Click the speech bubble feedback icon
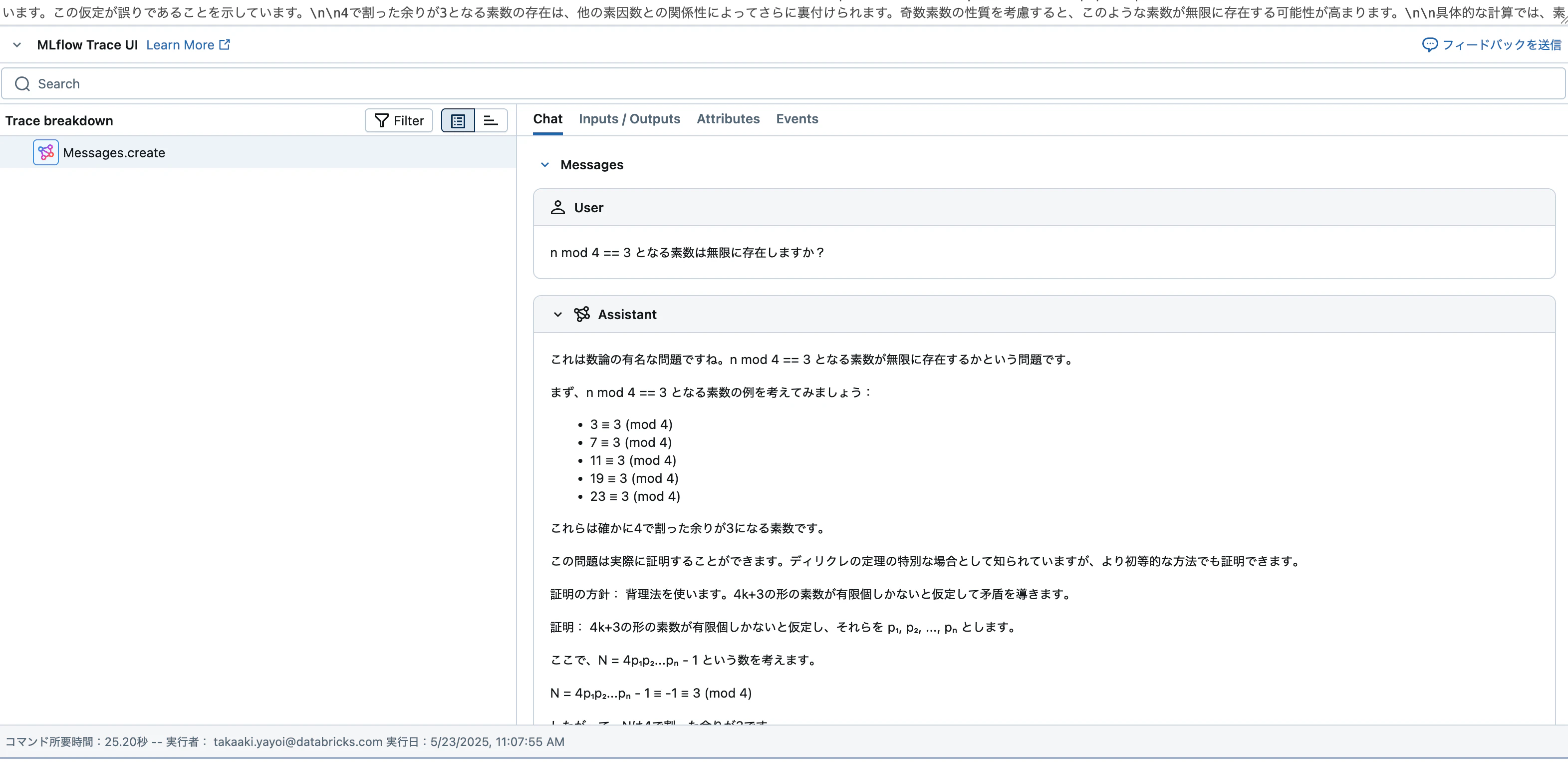This screenshot has width=1568, height=762. pyautogui.click(x=1429, y=44)
